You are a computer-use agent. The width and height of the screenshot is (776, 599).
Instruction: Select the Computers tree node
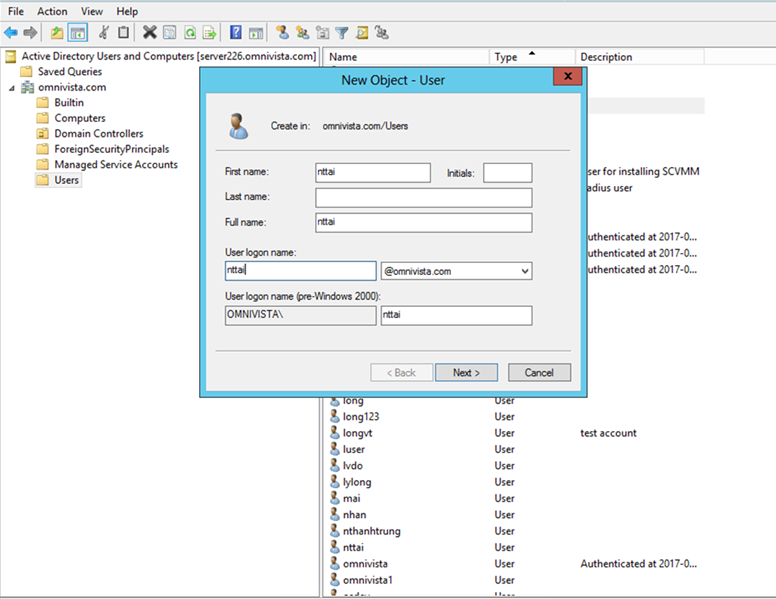[x=80, y=118]
